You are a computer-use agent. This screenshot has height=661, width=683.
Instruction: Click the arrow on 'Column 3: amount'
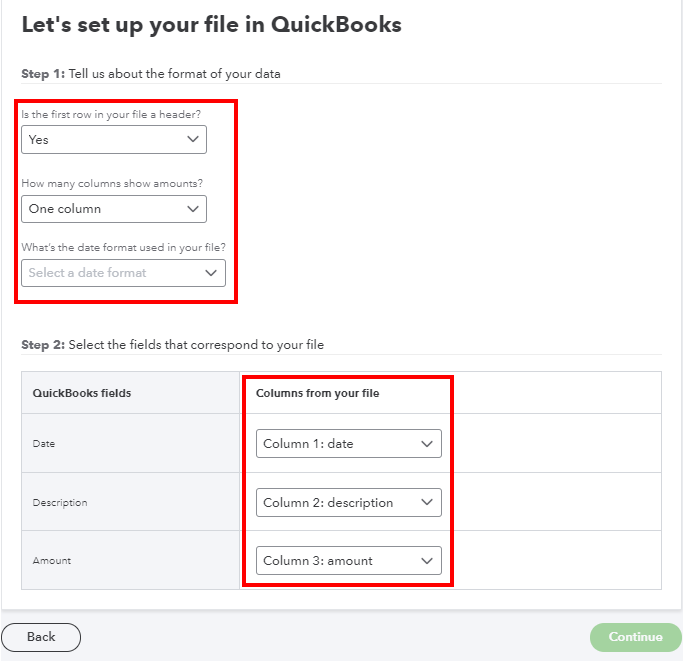(427, 561)
